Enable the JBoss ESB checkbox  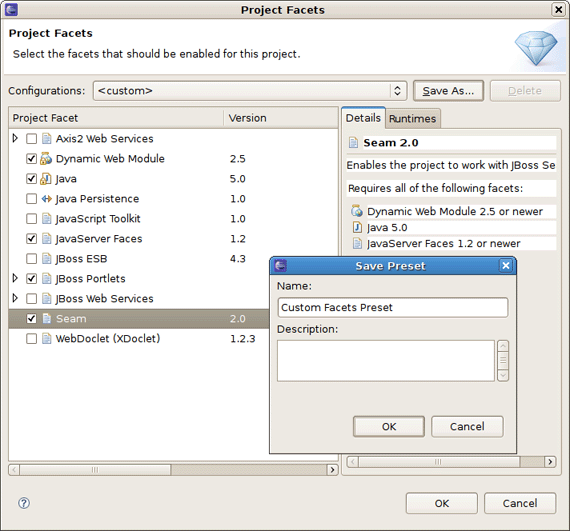pyautogui.click(x=32, y=258)
